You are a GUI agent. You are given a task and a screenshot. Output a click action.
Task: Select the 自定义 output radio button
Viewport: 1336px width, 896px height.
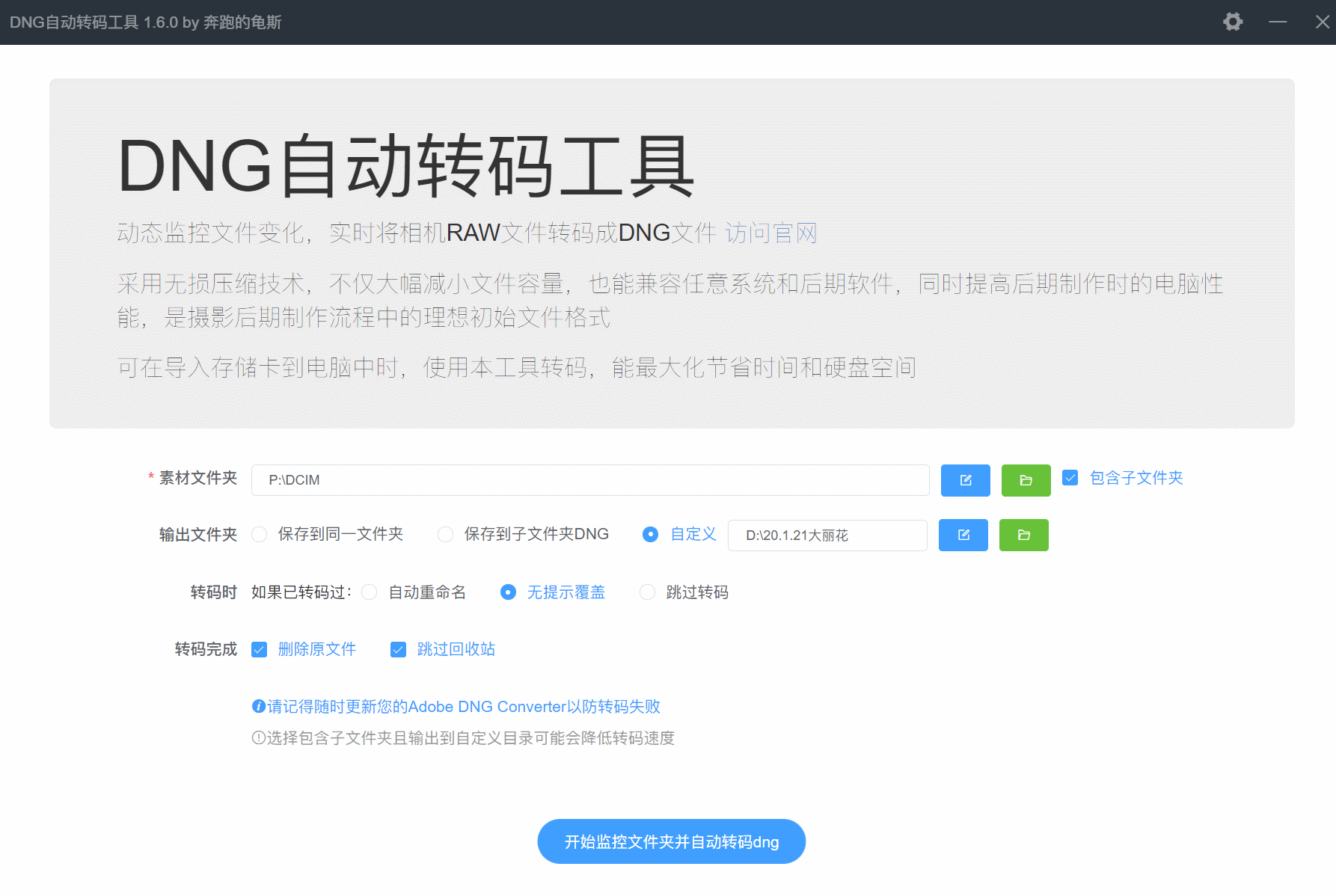point(651,534)
